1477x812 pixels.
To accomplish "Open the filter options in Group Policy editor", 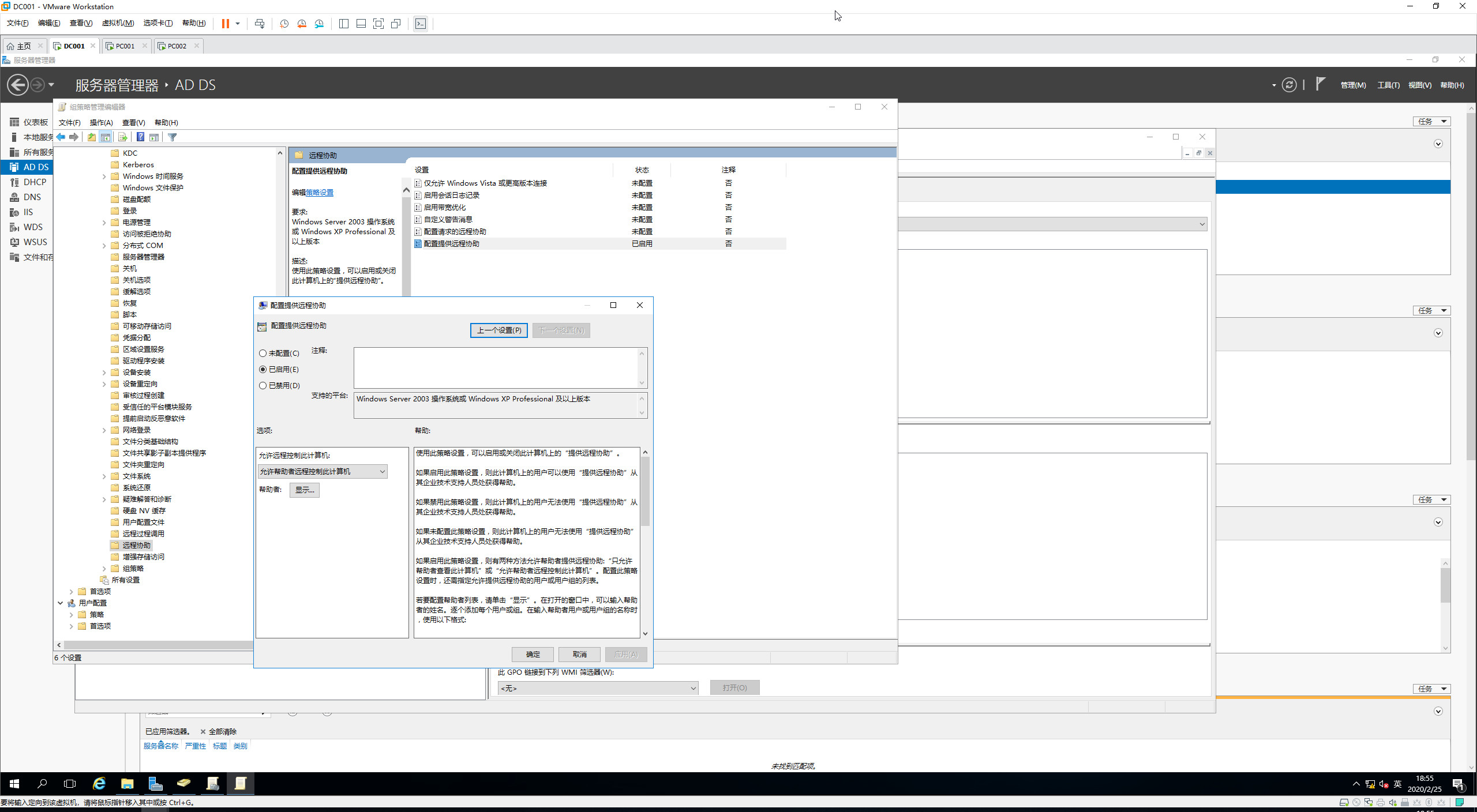I will coord(172,137).
